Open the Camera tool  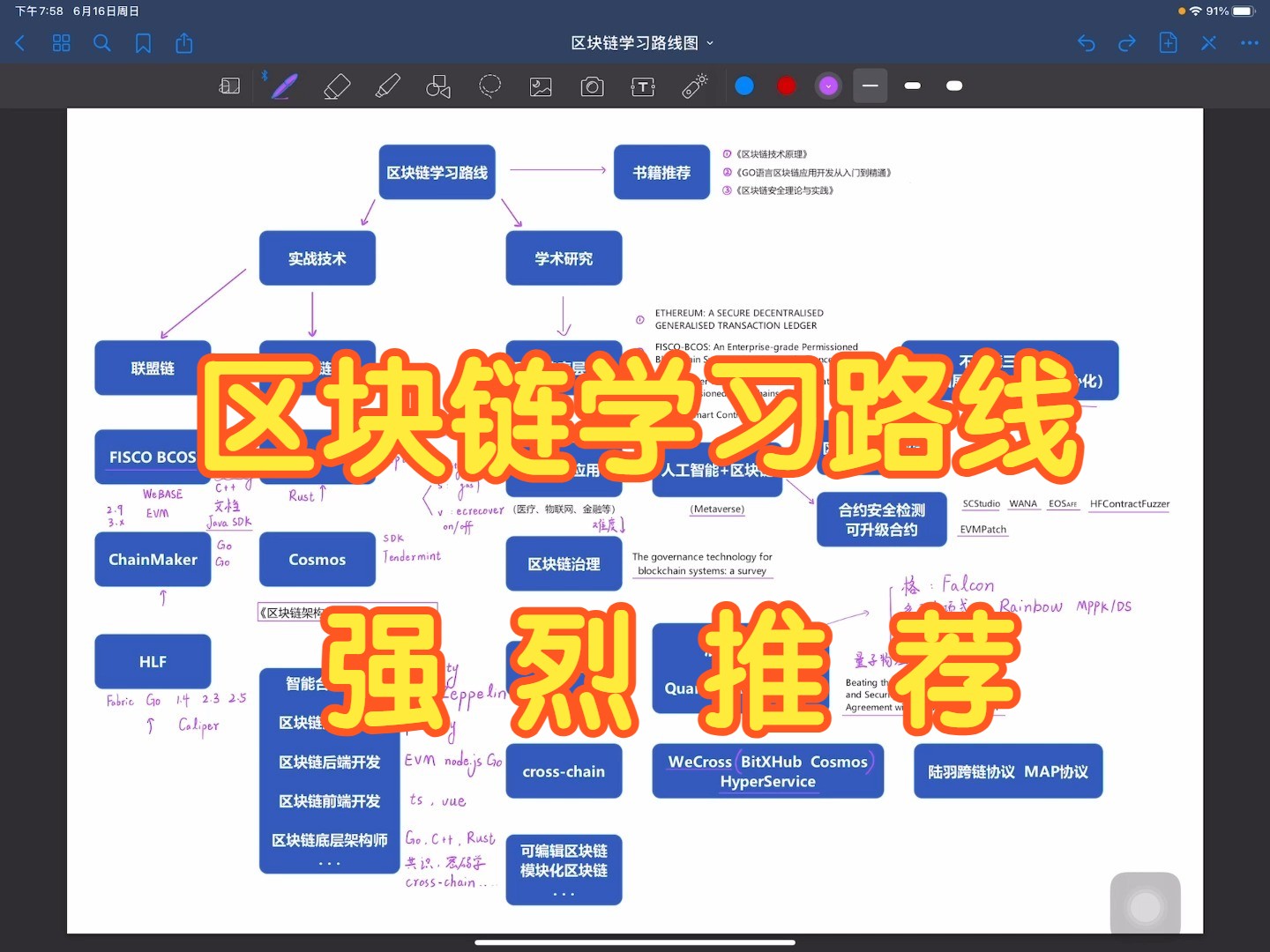click(x=592, y=86)
